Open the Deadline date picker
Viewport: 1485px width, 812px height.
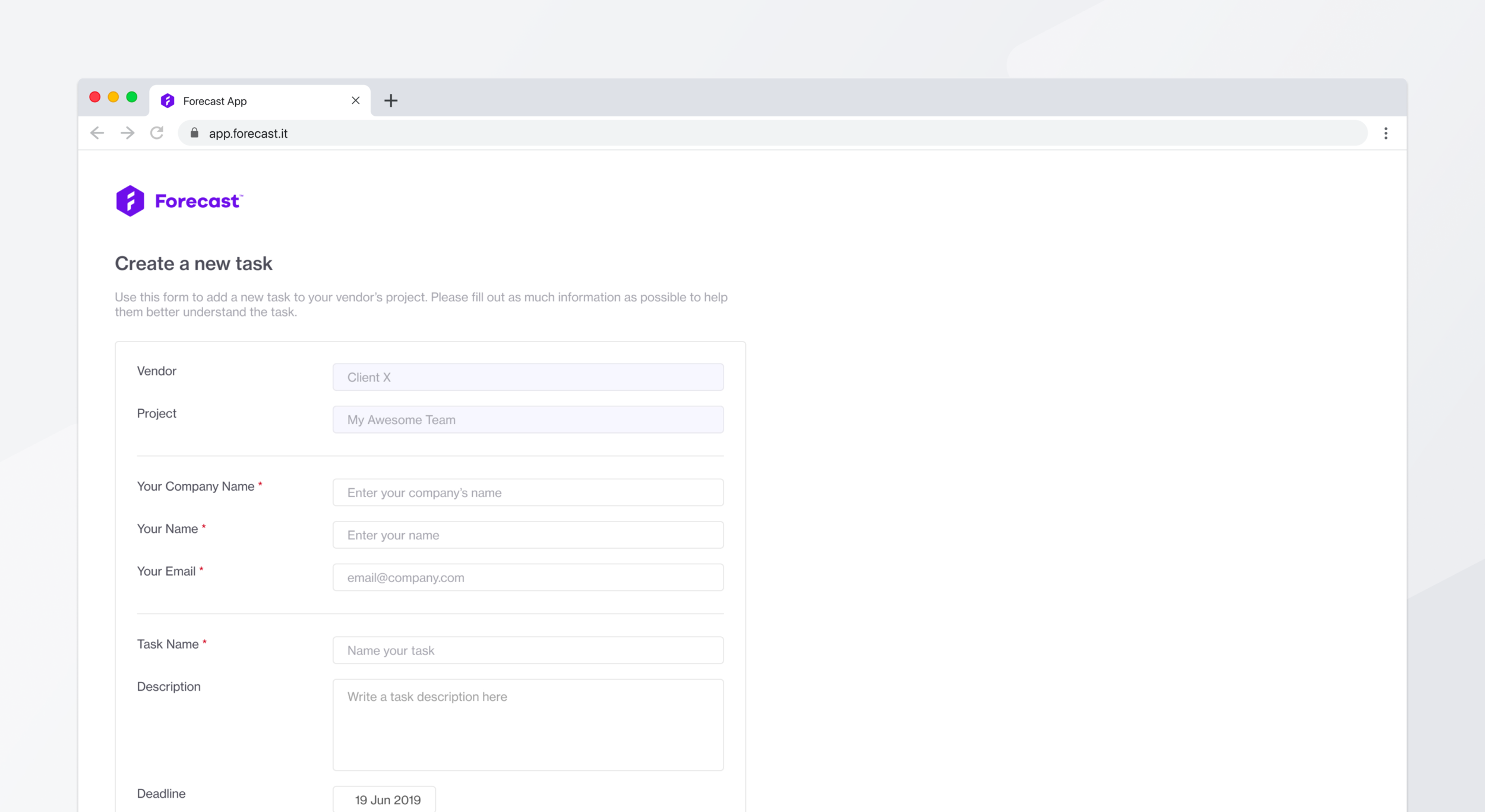click(384, 800)
